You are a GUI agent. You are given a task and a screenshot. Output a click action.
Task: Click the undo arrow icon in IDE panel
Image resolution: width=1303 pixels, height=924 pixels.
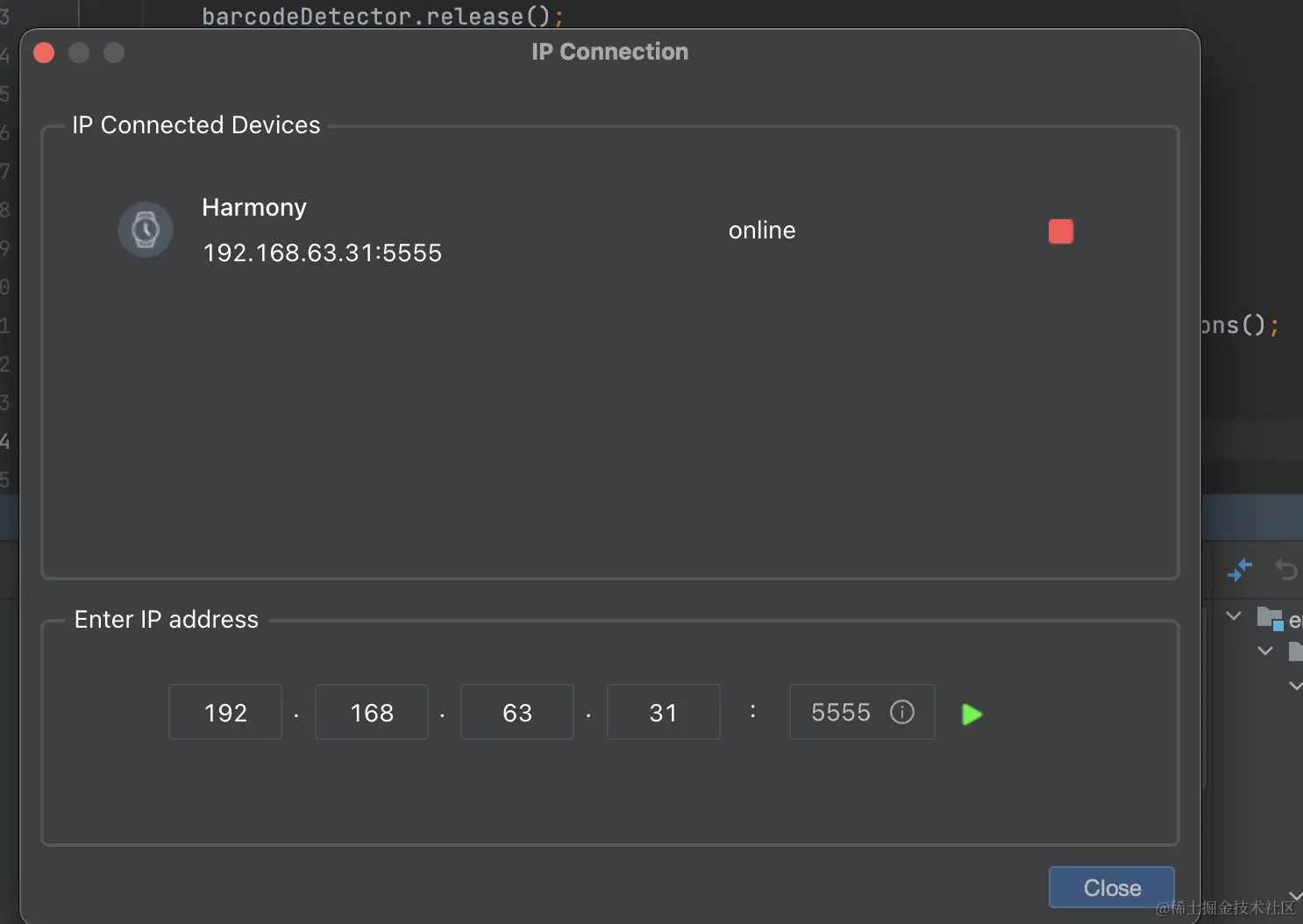coord(1286,570)
